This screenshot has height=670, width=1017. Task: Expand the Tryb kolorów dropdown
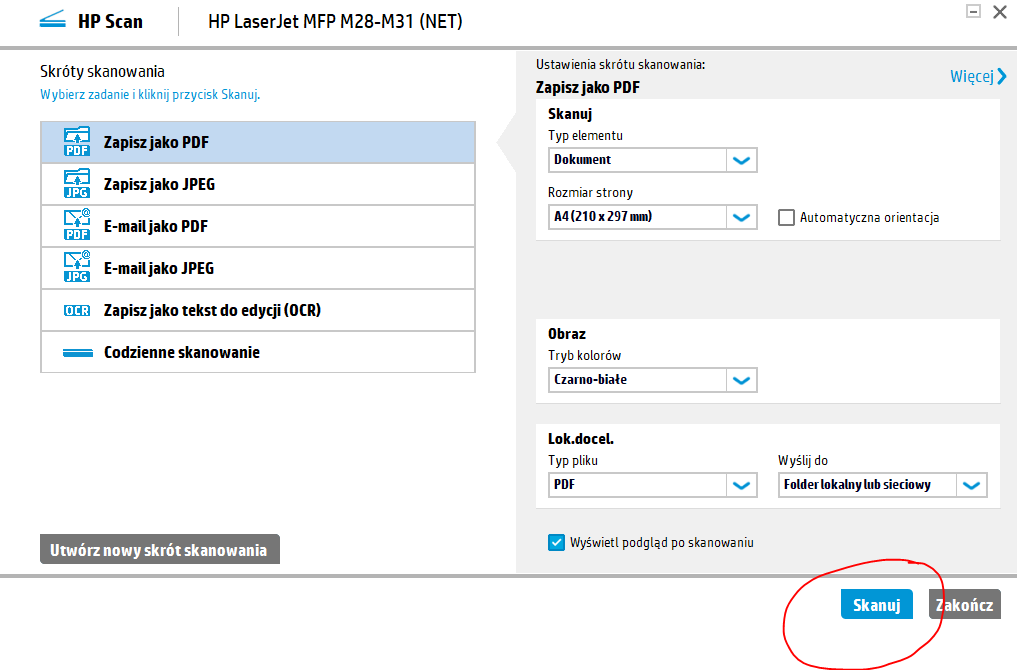coord(741,380)
